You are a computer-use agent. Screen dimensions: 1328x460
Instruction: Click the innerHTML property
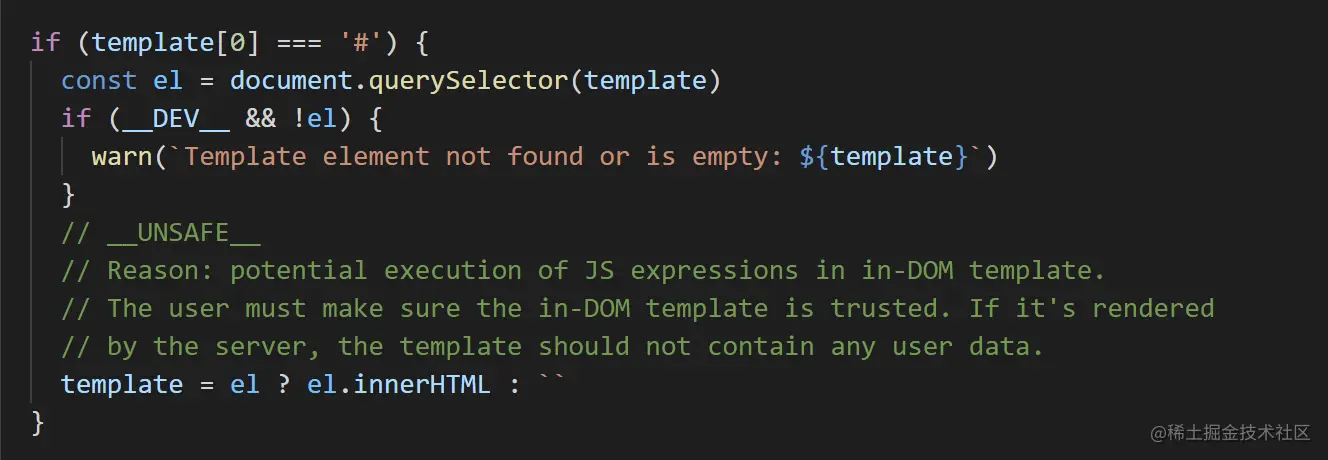pyautogui.click(x=422, y=384)
